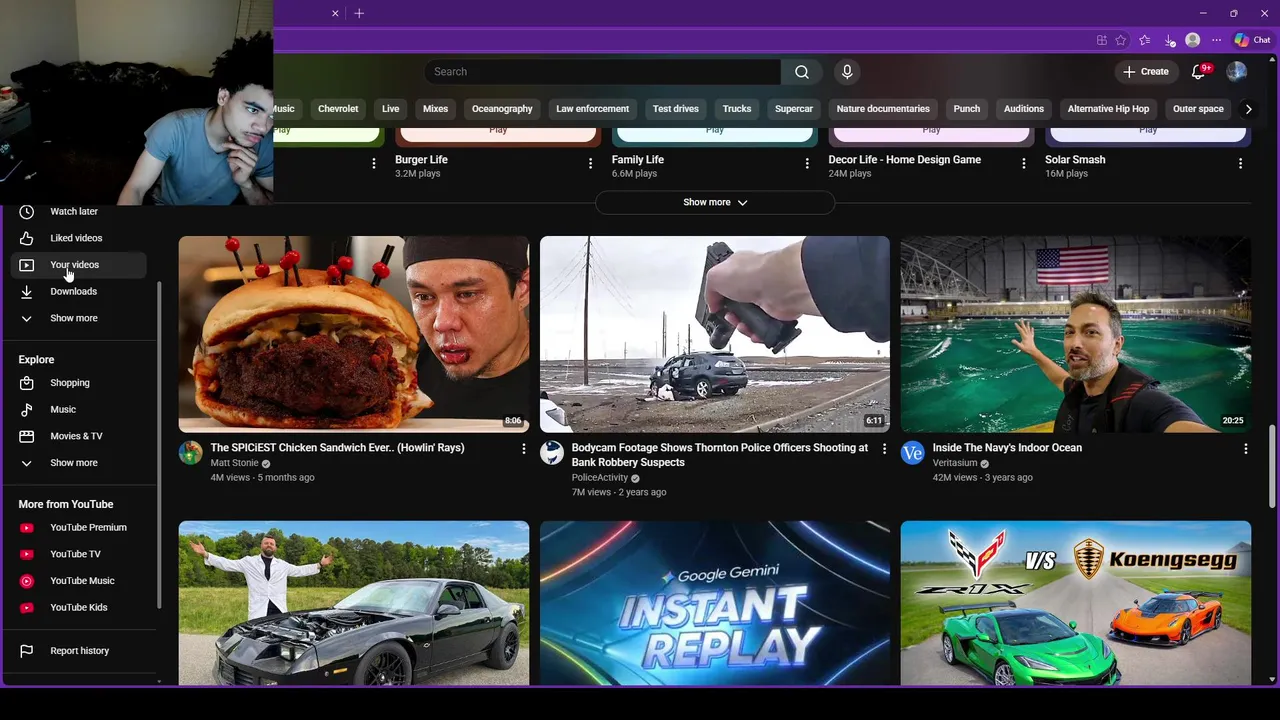Select the Outer space chip
1280x720 pixels.
(1198, 109)
